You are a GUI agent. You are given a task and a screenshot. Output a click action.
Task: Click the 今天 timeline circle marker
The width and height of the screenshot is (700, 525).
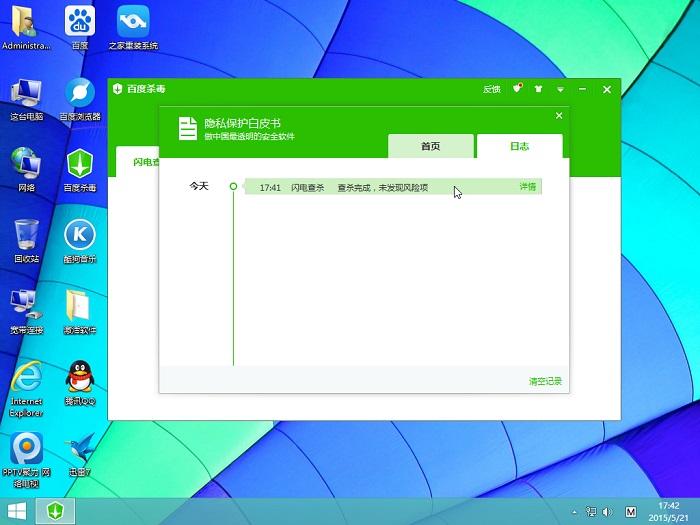click(x=233, y=186)
